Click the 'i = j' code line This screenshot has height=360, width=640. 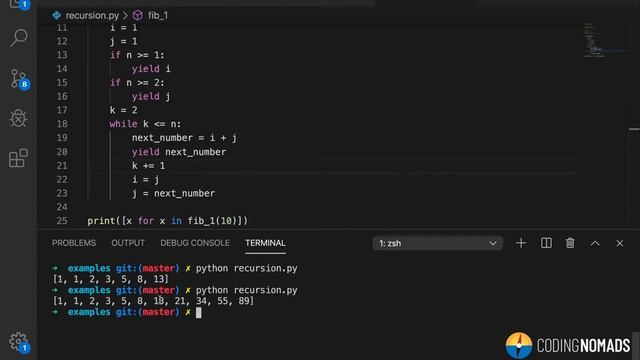(x=145, y=180)
